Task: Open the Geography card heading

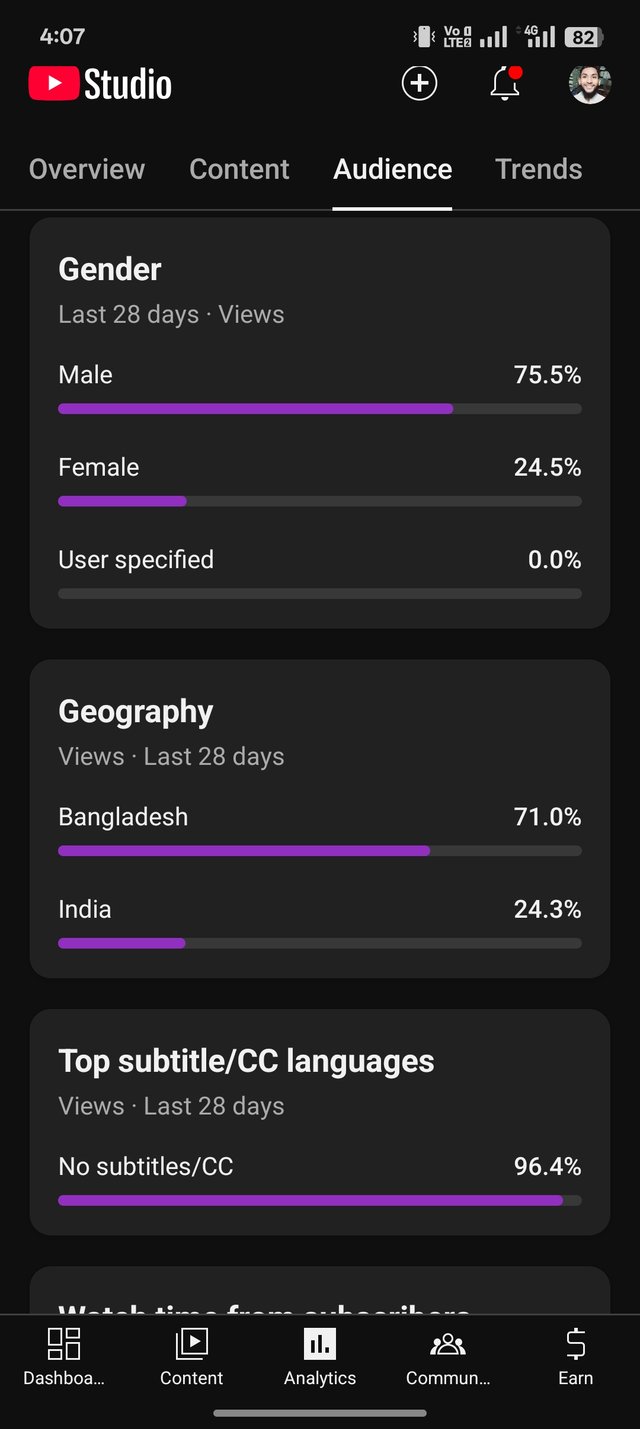Action: pos(136,711)
